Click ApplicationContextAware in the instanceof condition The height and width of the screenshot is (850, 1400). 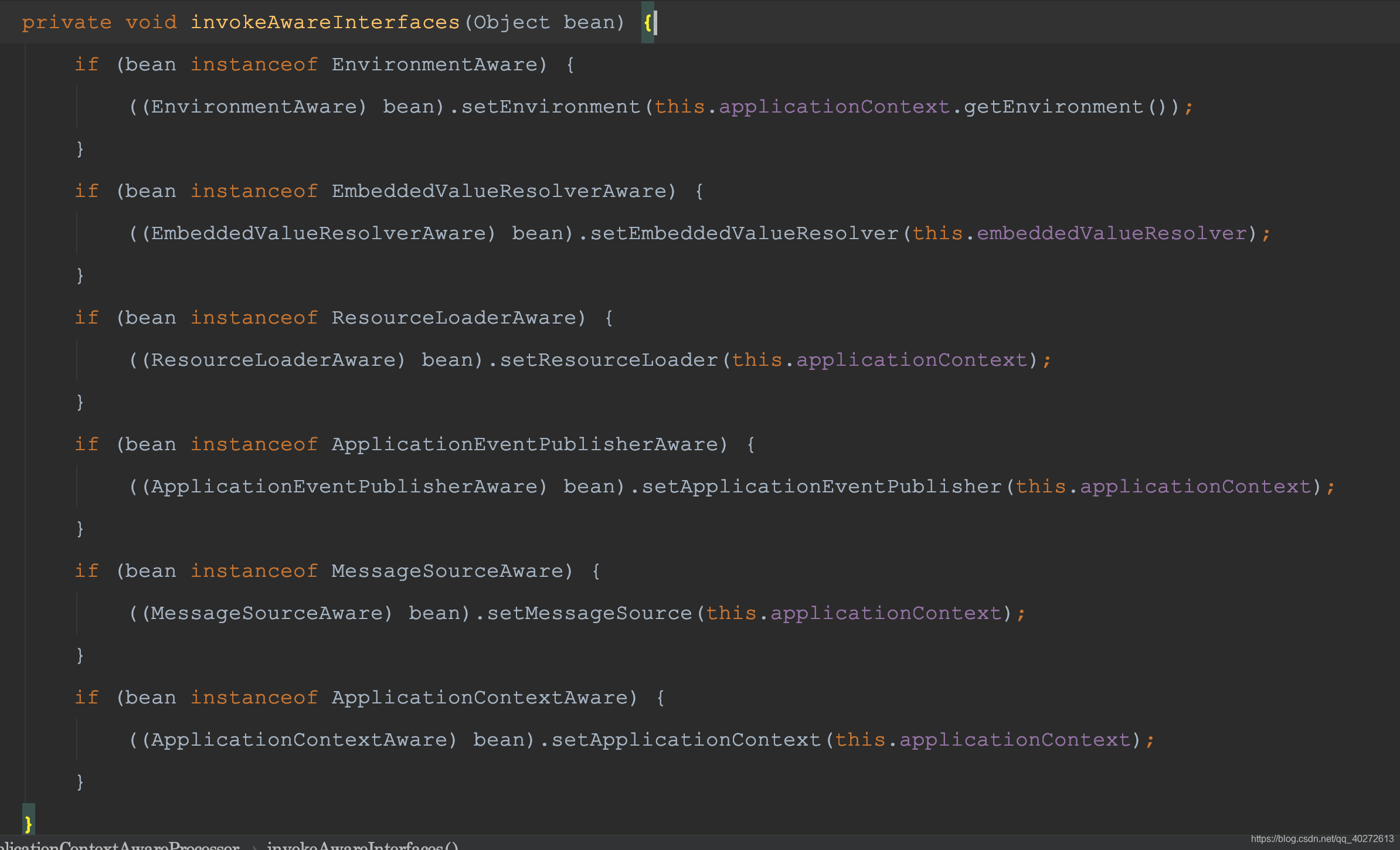pos(480,698)
